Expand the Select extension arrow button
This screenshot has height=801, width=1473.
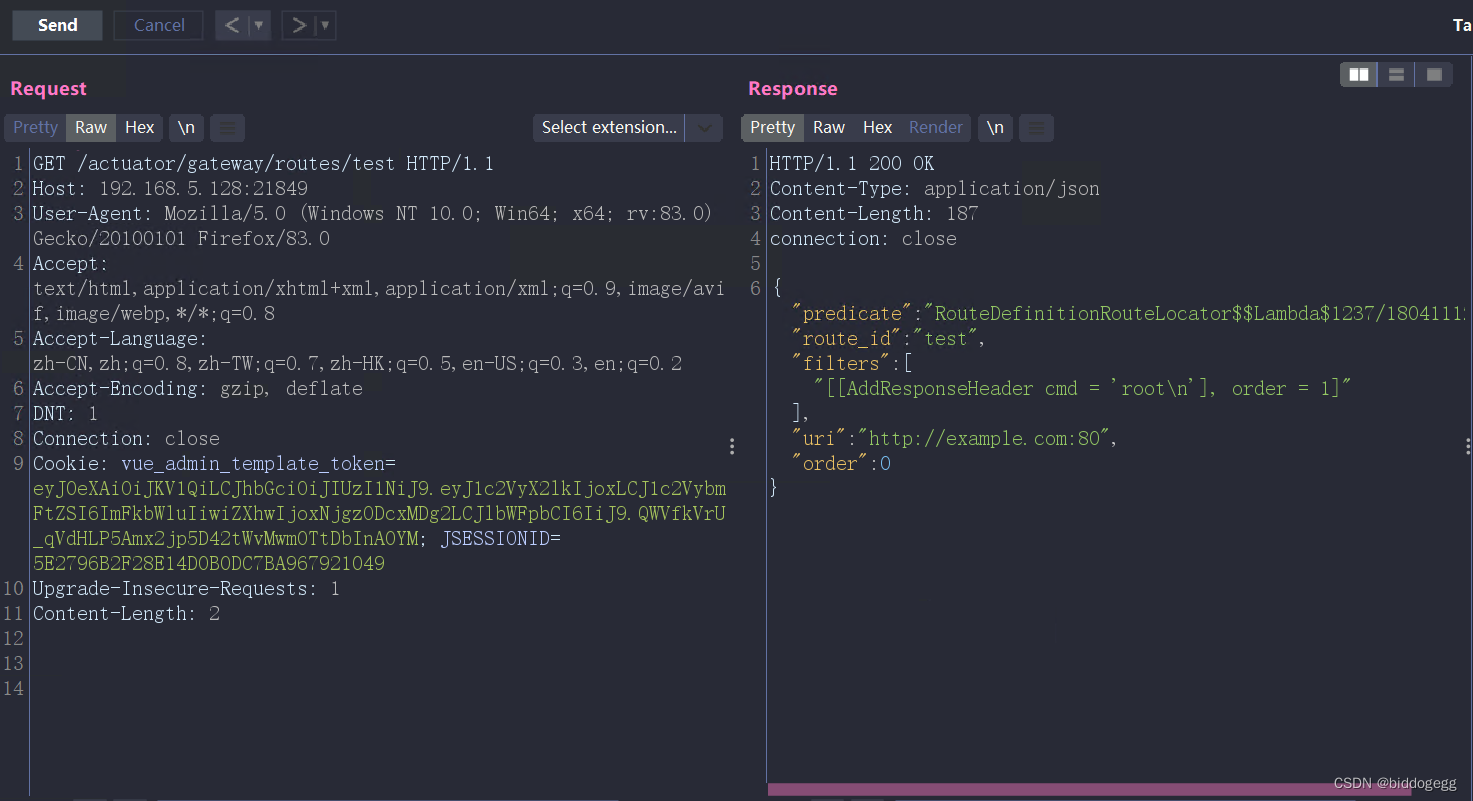(705, 127)
